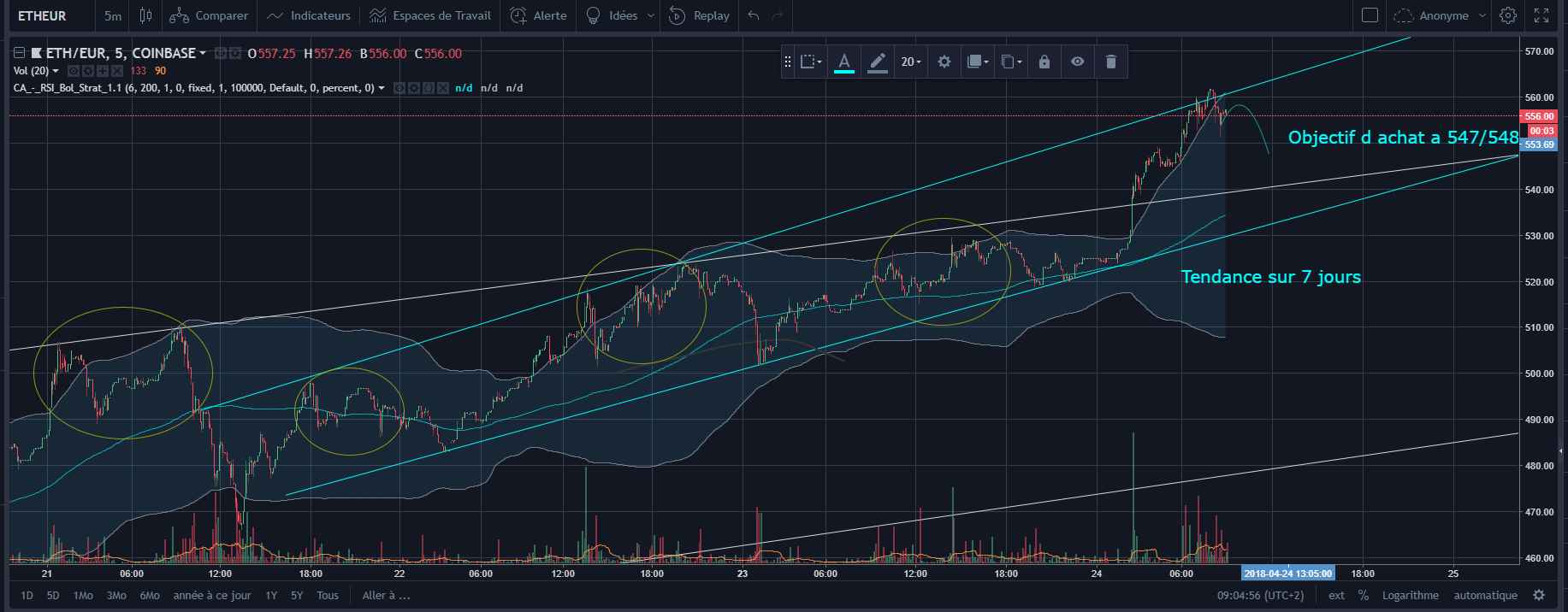Select the 'Objectif d achat a 547/548' text

(x=1403, y=137)
